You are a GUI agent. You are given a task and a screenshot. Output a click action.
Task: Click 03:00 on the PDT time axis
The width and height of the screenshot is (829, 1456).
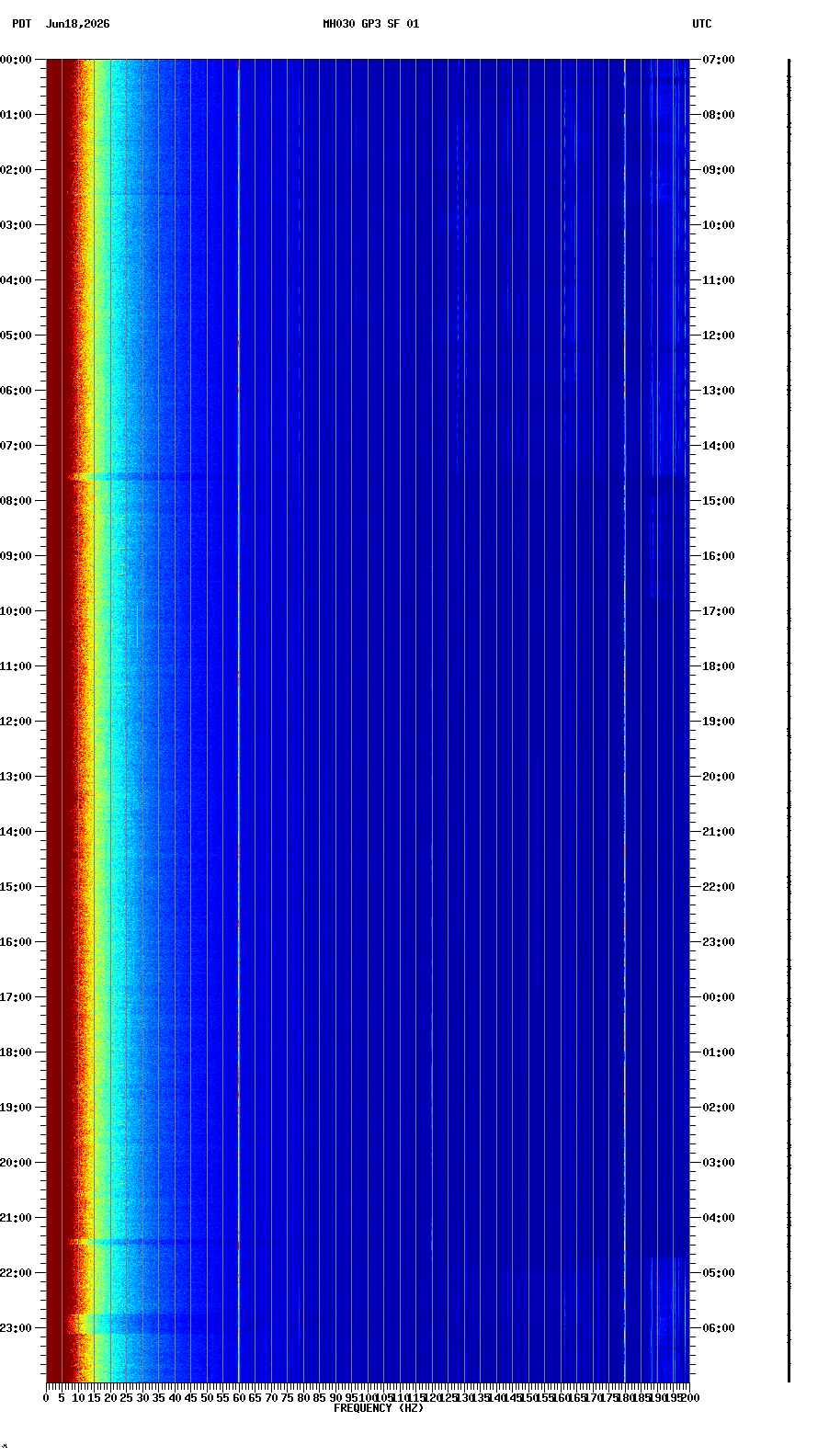[x=16, y=225]
